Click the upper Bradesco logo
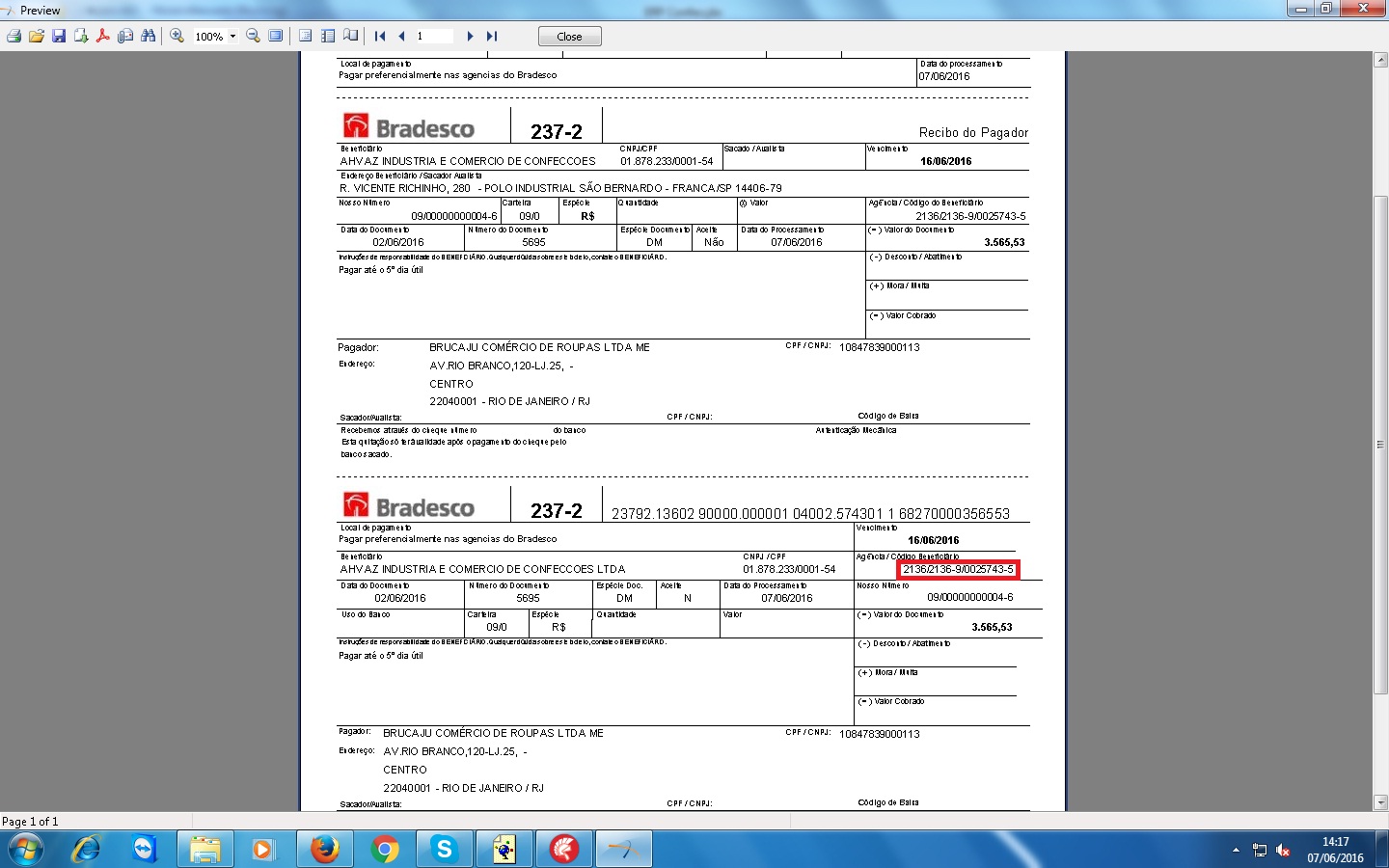The width and height of the screenshot is (1389, 868). coord(409,126)
